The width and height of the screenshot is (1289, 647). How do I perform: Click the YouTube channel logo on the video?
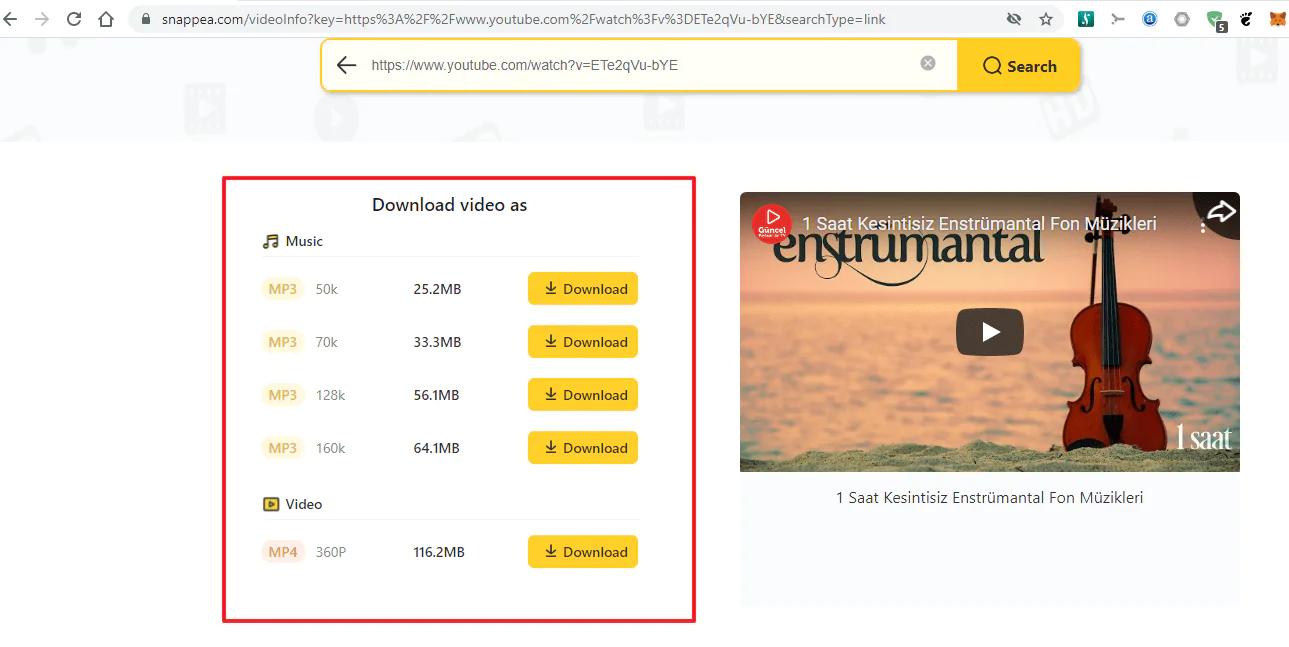pos(772,224)
